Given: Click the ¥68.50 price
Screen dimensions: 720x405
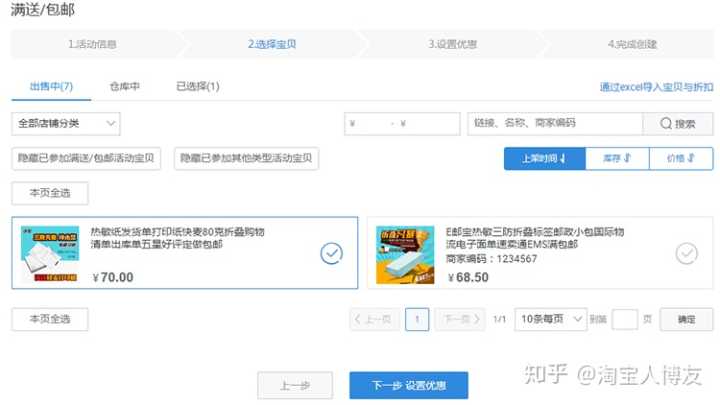Looking at the screenshot, I should tap(468, 277).
